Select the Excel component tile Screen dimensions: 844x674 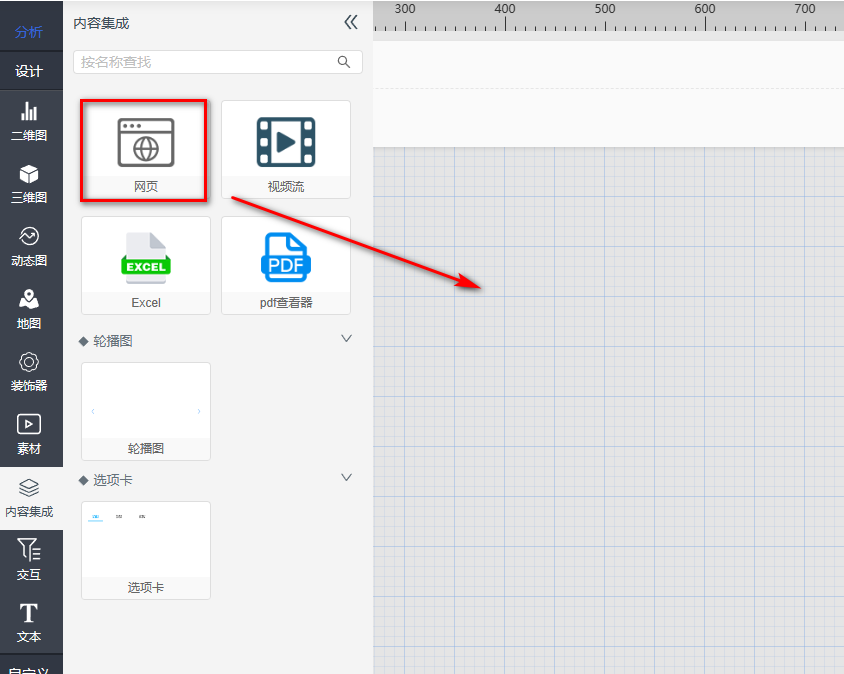[x=146, y=265]
